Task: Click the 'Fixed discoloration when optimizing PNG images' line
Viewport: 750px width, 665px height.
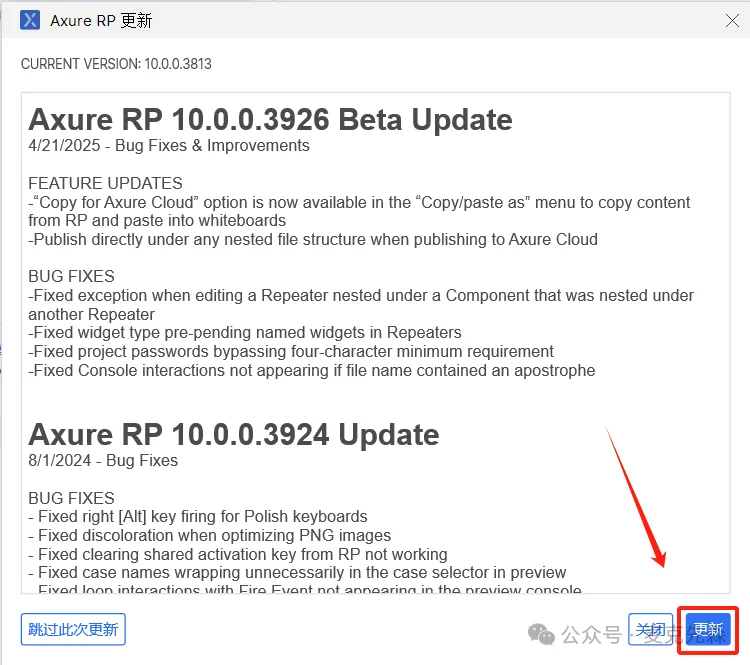Action: pyautogui.click(x=210, y=535)
